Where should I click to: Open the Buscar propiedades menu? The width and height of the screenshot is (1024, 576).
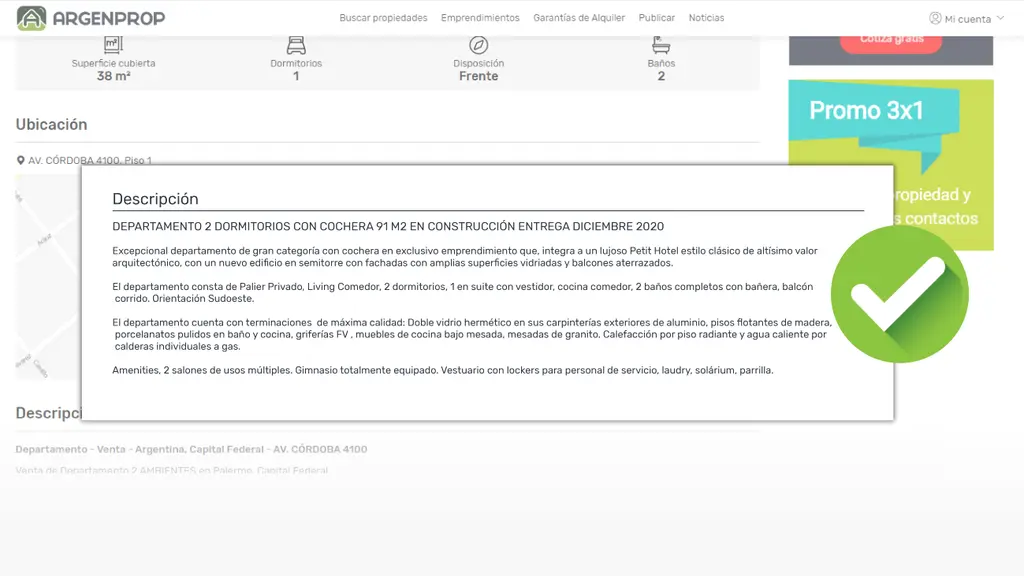coord(383,18)
